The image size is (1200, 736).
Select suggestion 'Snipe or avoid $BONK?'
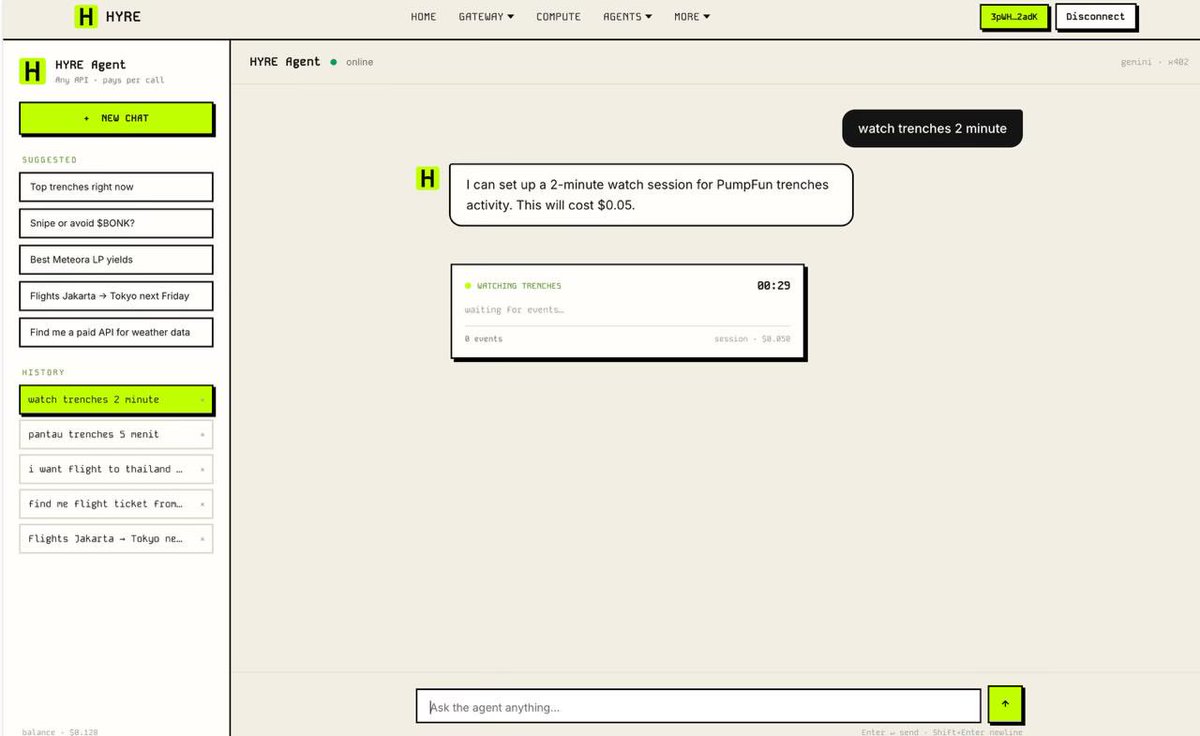(116, 223)
